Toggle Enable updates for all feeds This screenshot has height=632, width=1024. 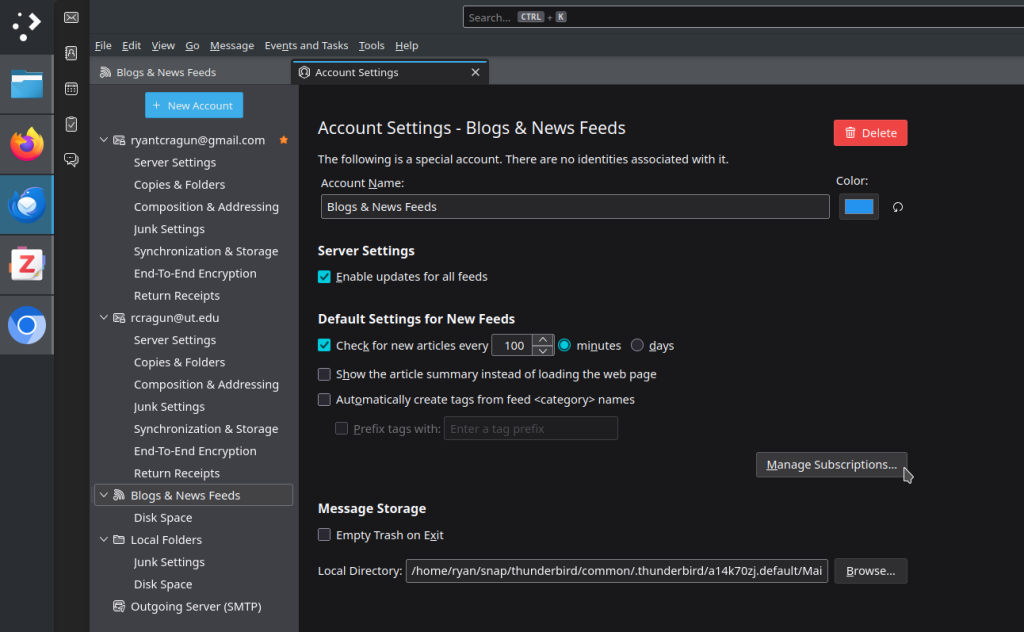(x=324, y=277)
